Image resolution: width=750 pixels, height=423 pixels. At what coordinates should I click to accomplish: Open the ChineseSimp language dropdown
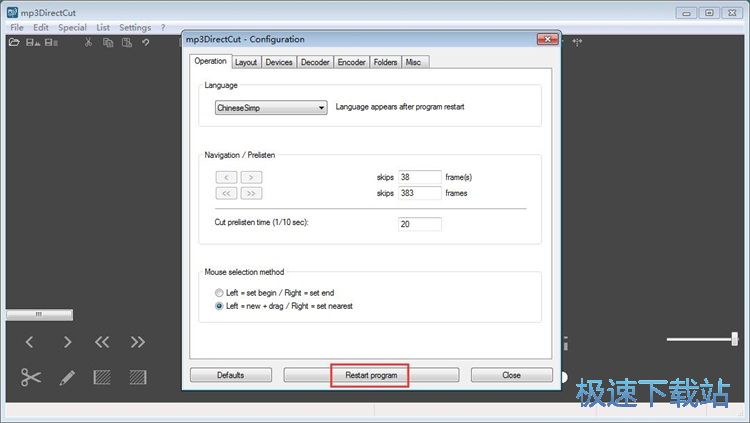(271, 108)
